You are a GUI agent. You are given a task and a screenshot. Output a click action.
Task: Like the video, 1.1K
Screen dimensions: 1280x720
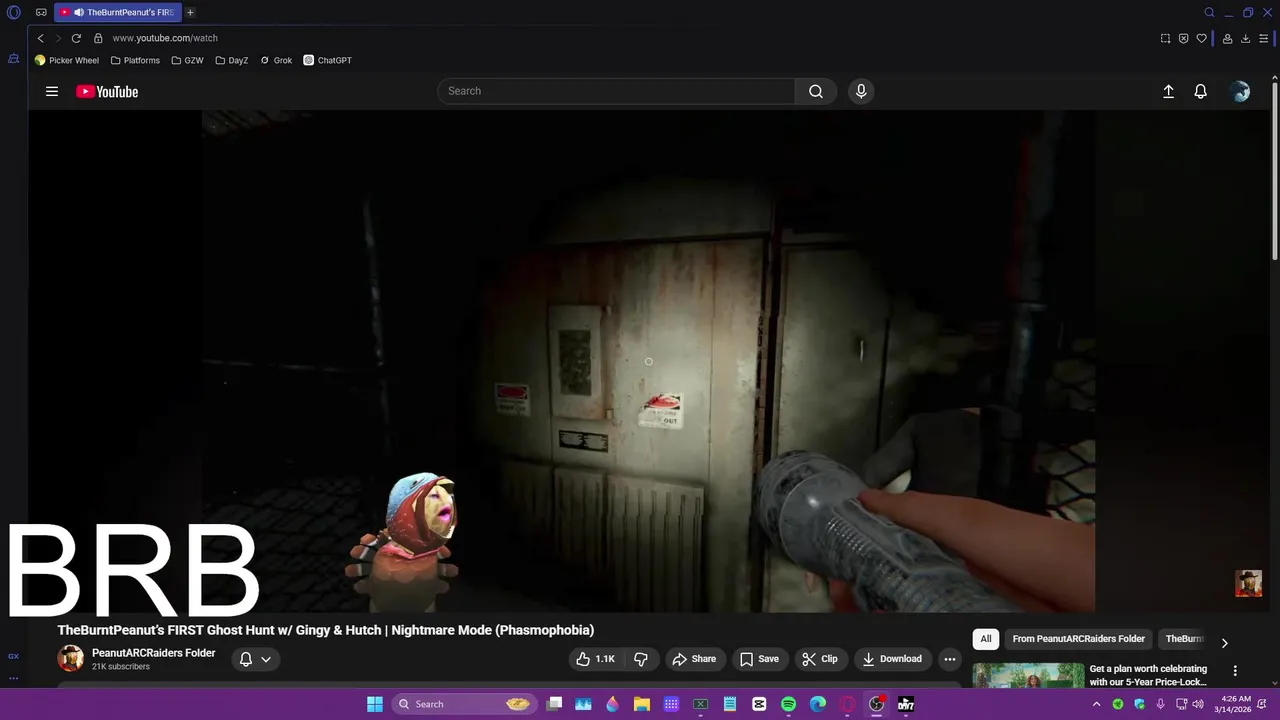click(595, 659)
